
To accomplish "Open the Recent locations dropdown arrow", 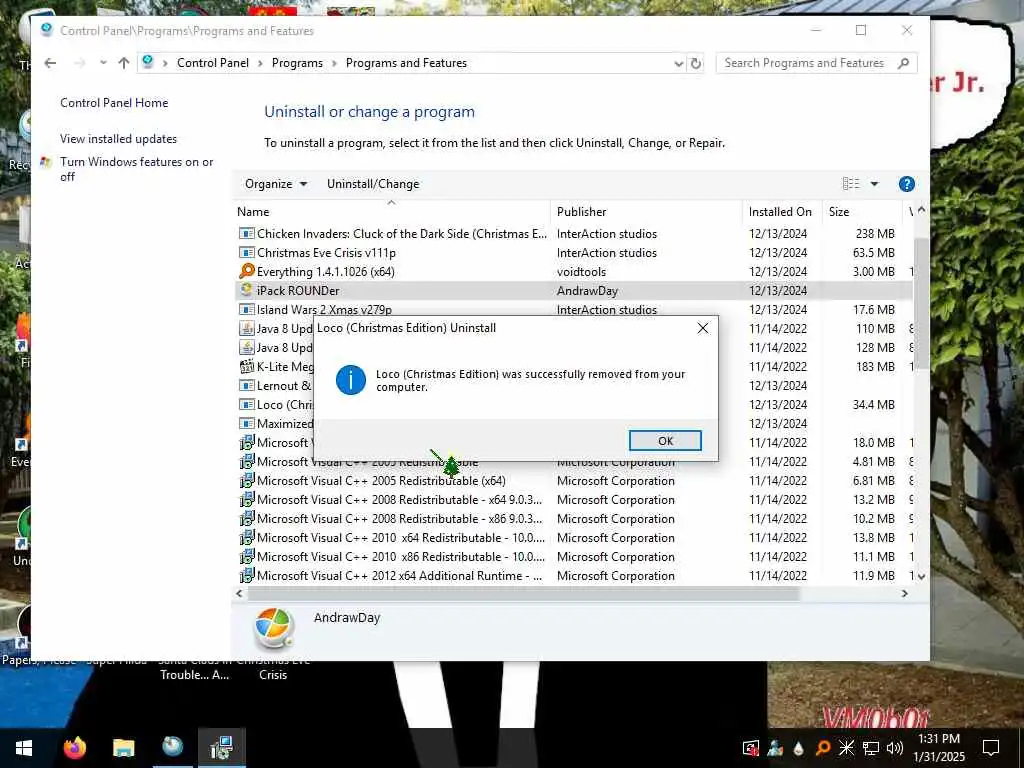I will [x=103, y=63].
